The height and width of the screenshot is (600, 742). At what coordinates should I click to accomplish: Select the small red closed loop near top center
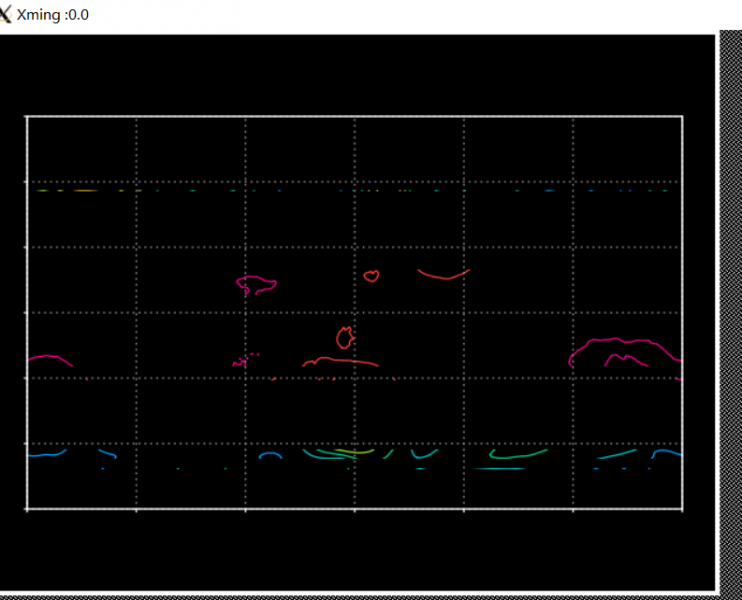click(x=371, y=275)
